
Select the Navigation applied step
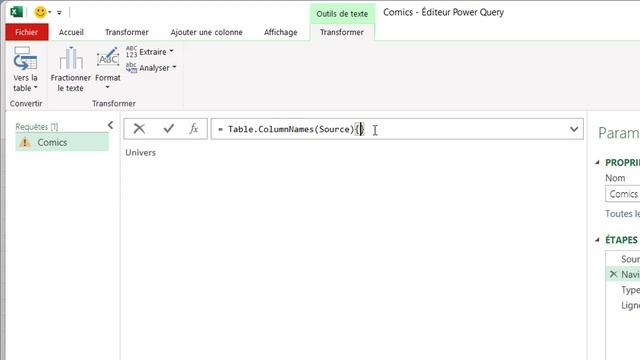point(630,275)
